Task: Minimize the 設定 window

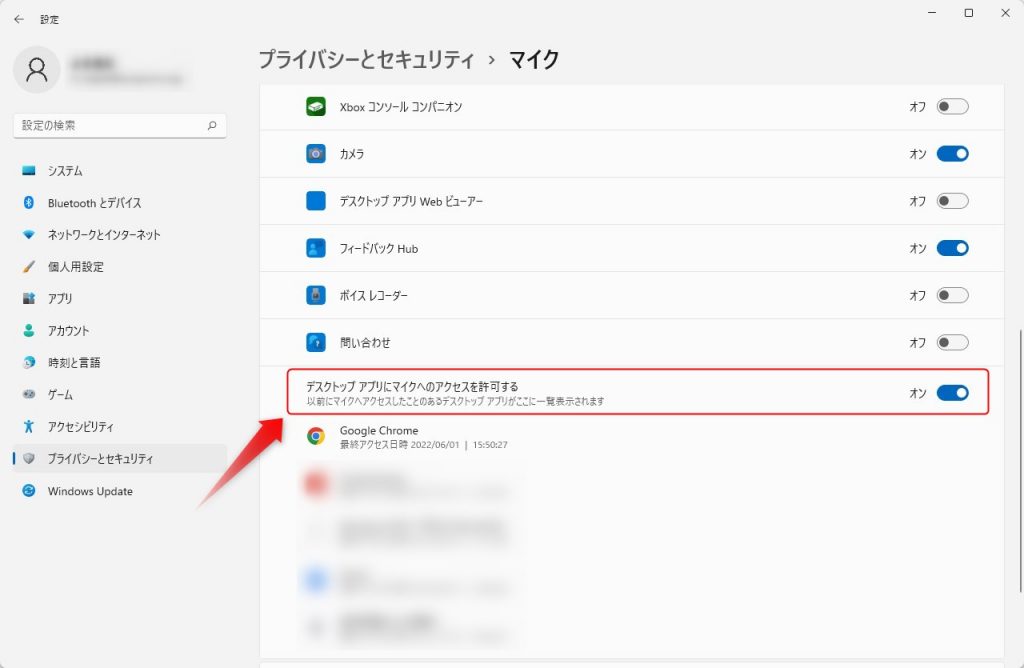Action: (932, 12)
